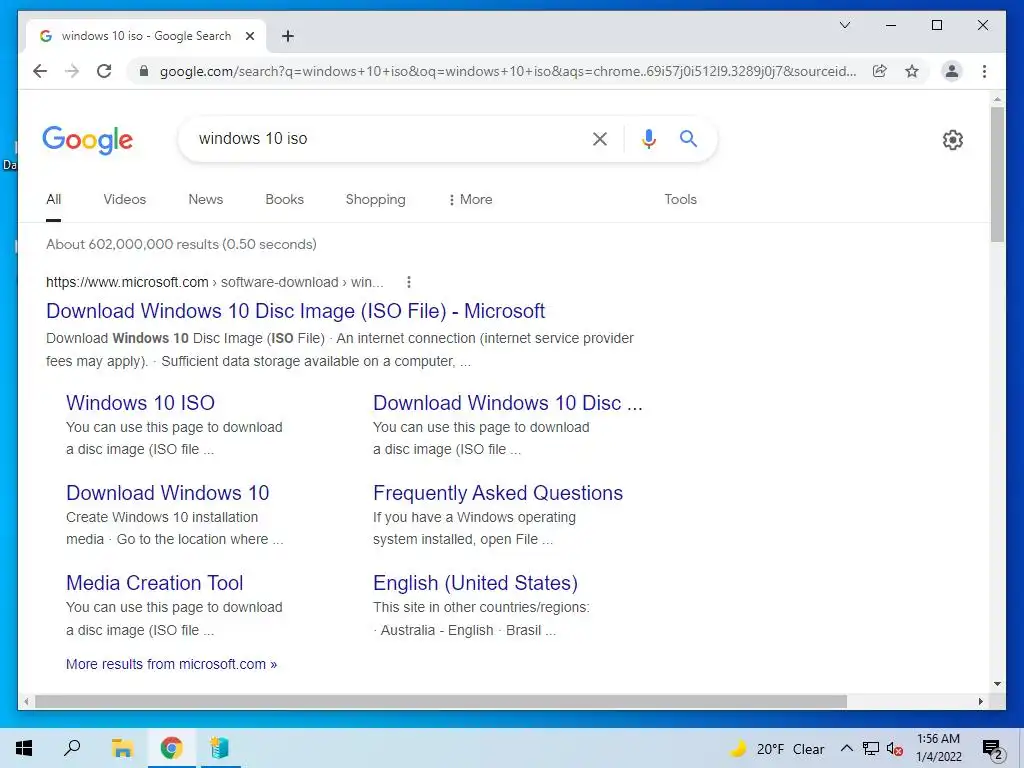
Task: Click the forward navigation arrow
Action: pyautogui.click(x=72, y=71)
